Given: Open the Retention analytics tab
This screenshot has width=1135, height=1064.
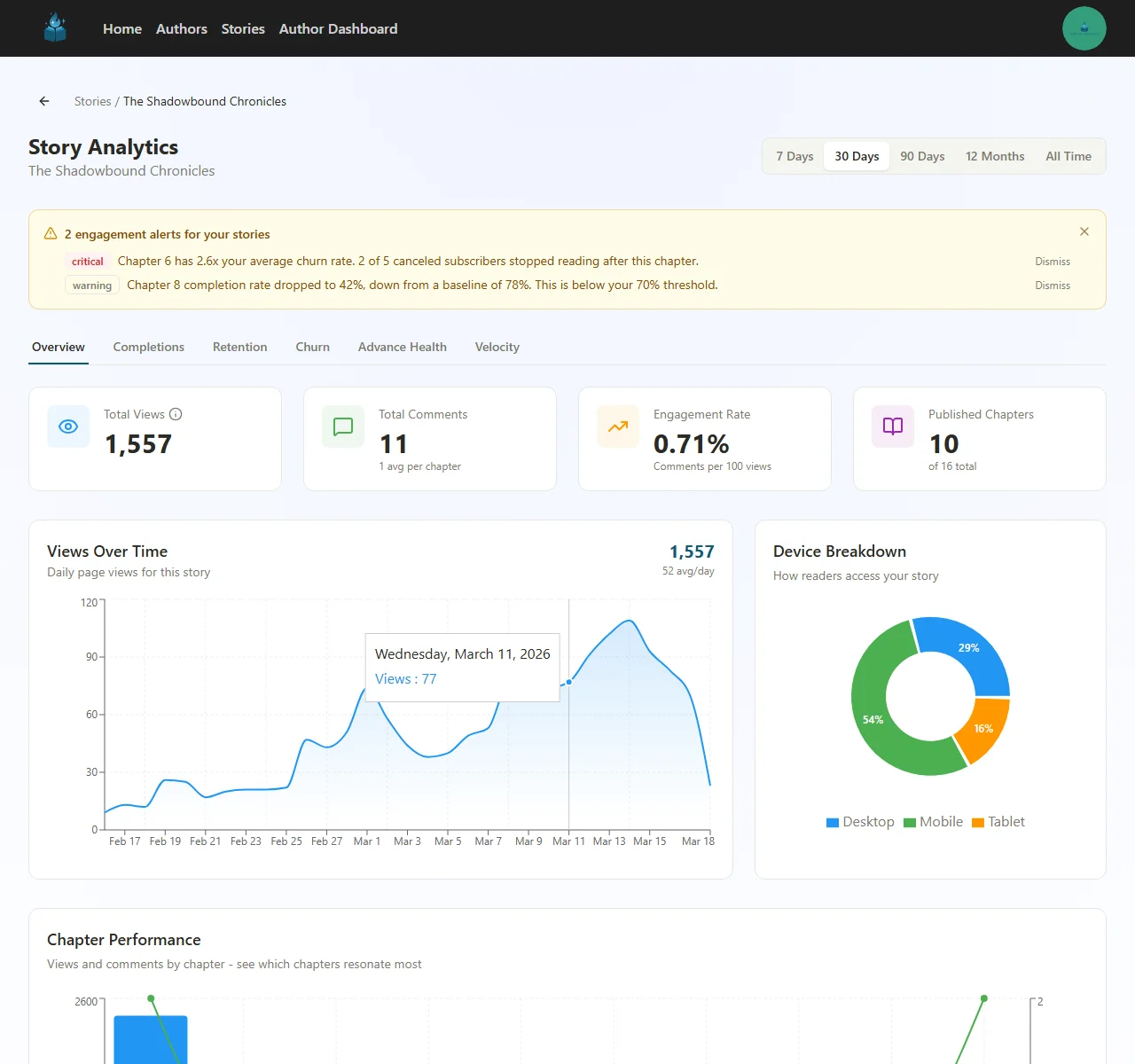Looking at the screenshot, I should click(x=239, y=347).
